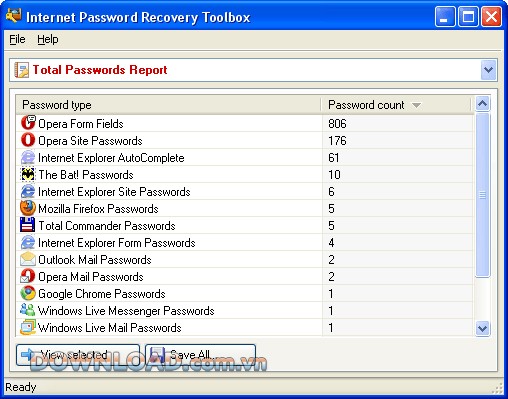This screenshot has height=399, width=508.
Task: Click the Mozilla Firefox Passwords icon
Action: 28,208
